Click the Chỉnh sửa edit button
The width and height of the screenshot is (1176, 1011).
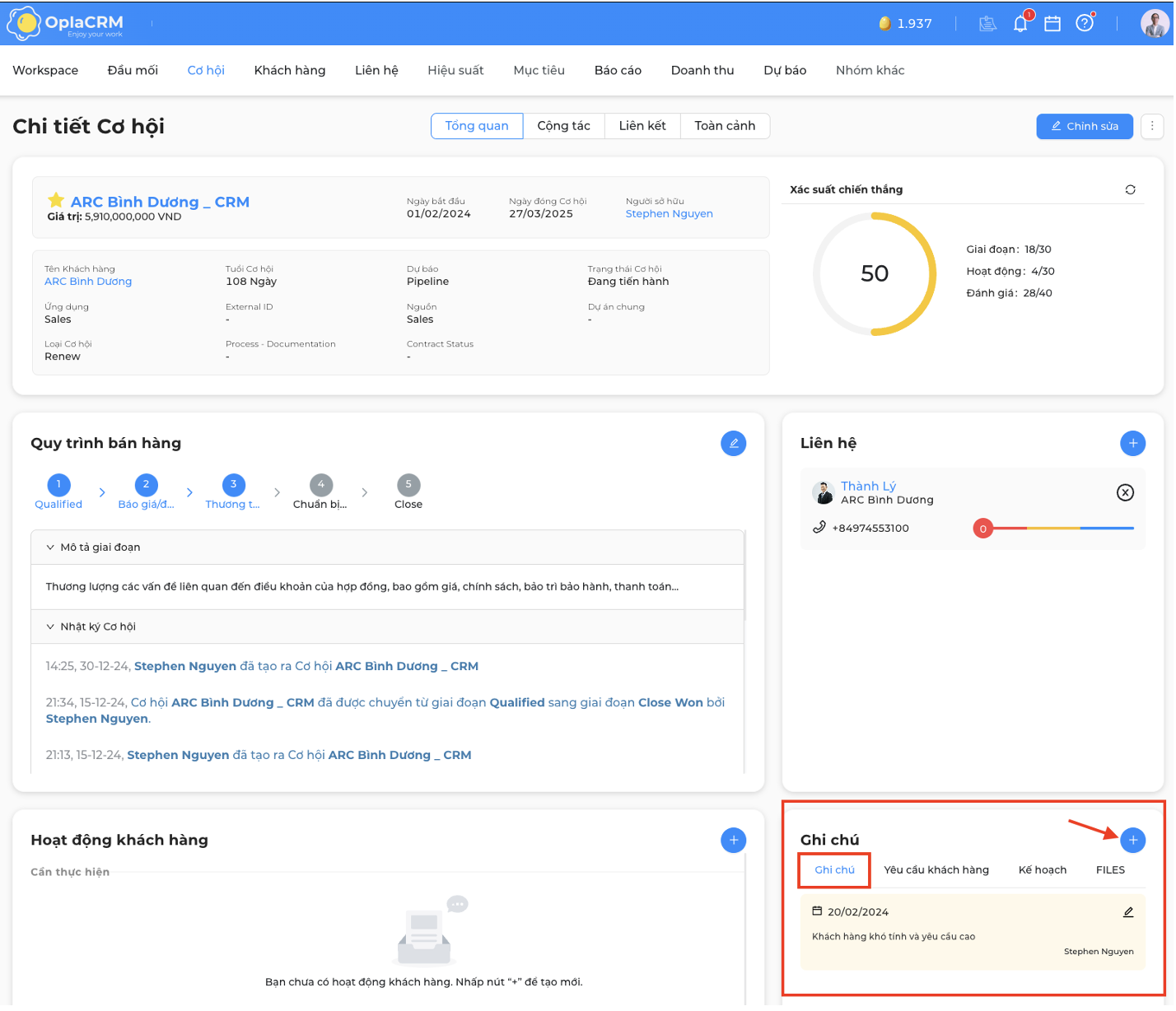(1085, 126)
